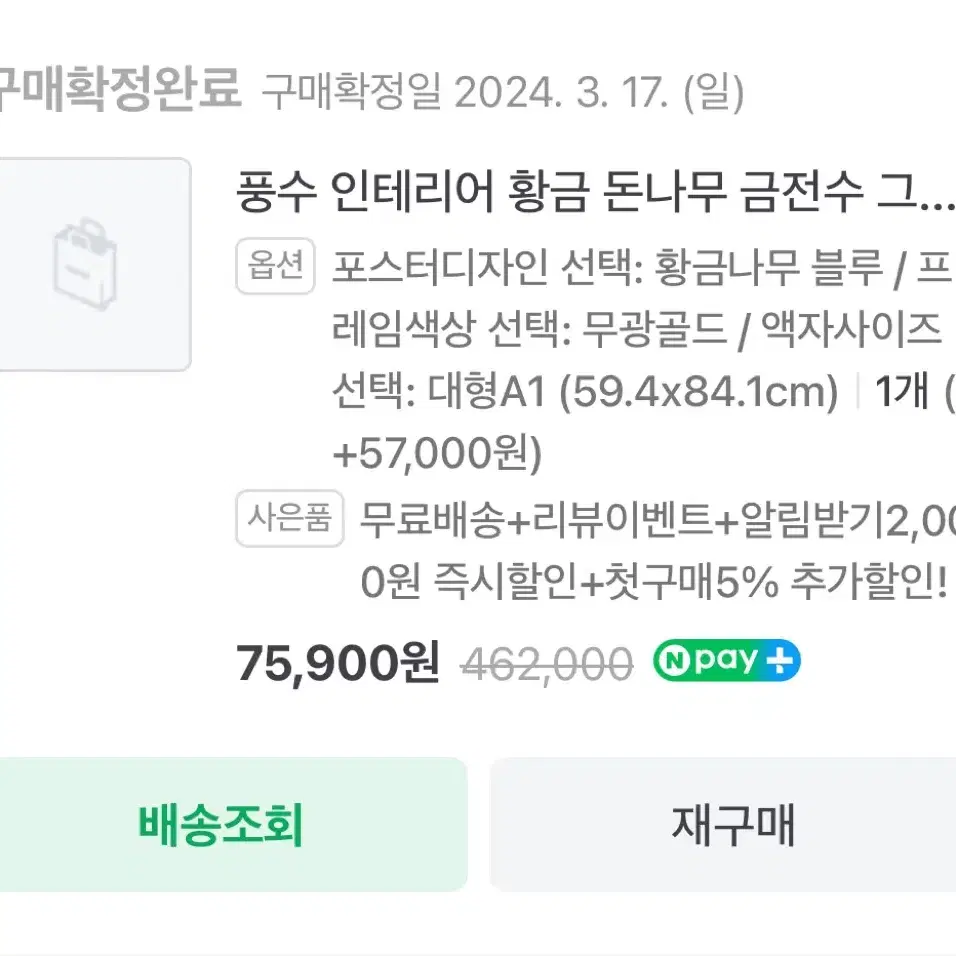The image size is (956, 956).
Task: Click the 옵션 label badge
Action: pyautogui.click(x=275, y=266)
